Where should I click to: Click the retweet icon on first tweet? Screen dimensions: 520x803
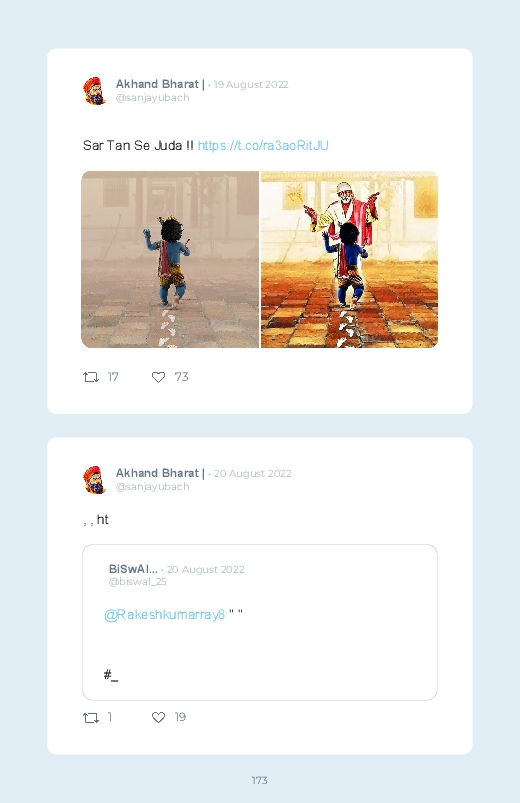pos(91,377)
